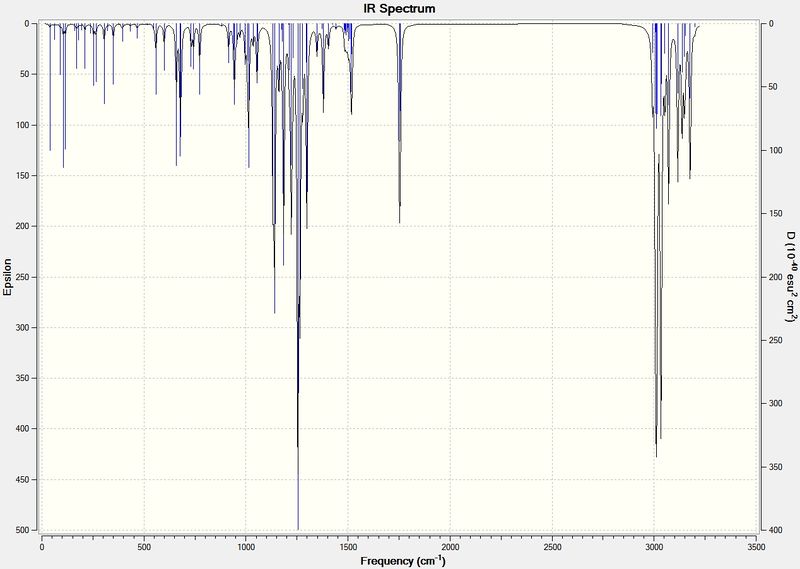Viewport: 800px width, 569px height.
Task: Click the 500 tick label on Epsilon axis
Action: [x=23, y=530]
